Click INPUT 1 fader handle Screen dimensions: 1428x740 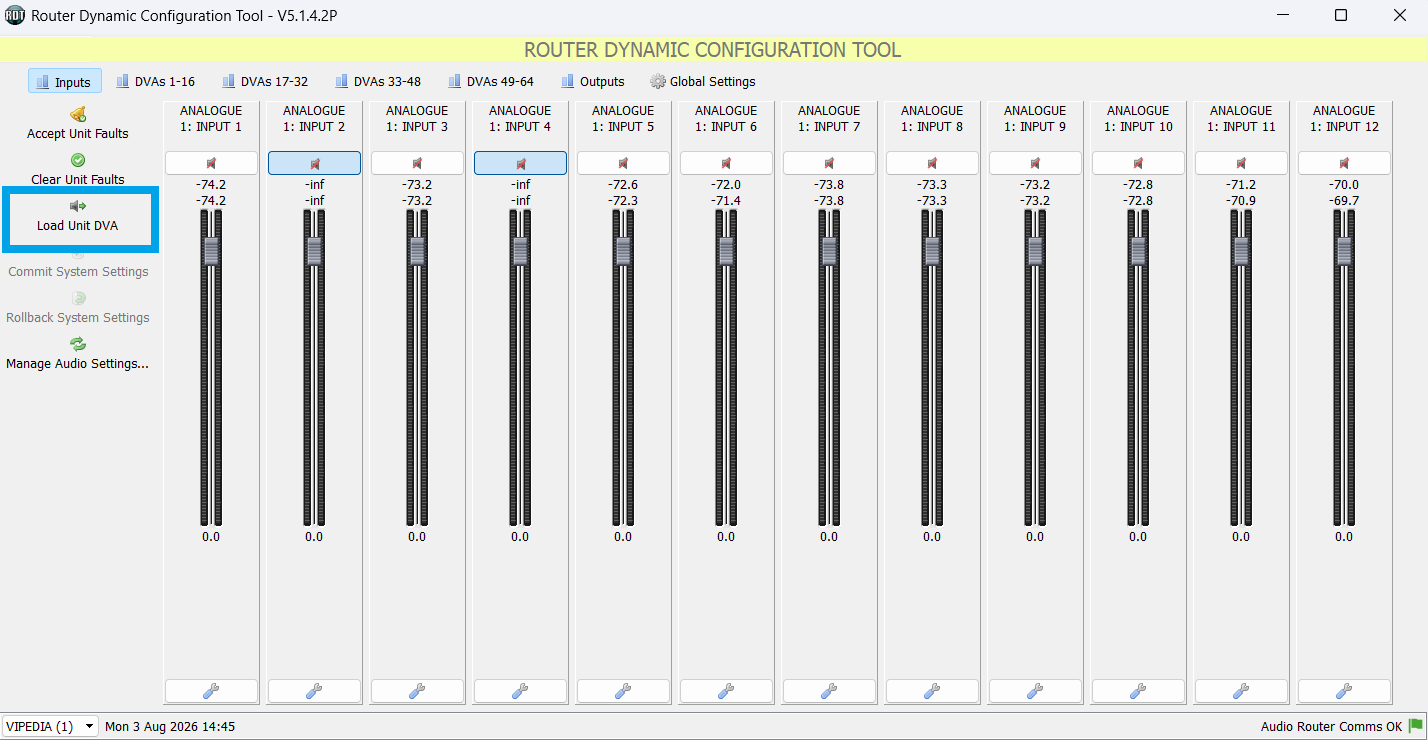pos(211,251)
